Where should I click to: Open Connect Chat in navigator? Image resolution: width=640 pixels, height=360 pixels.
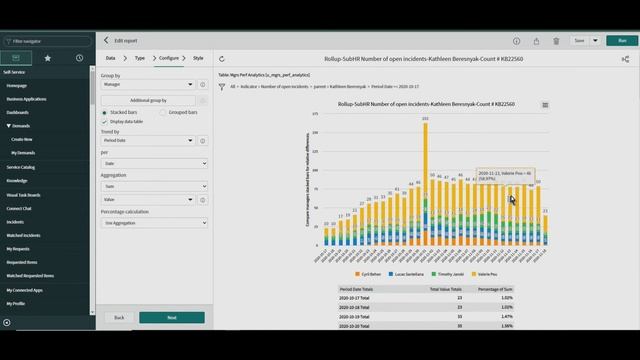pyautogui.click(x=19, y=209)
